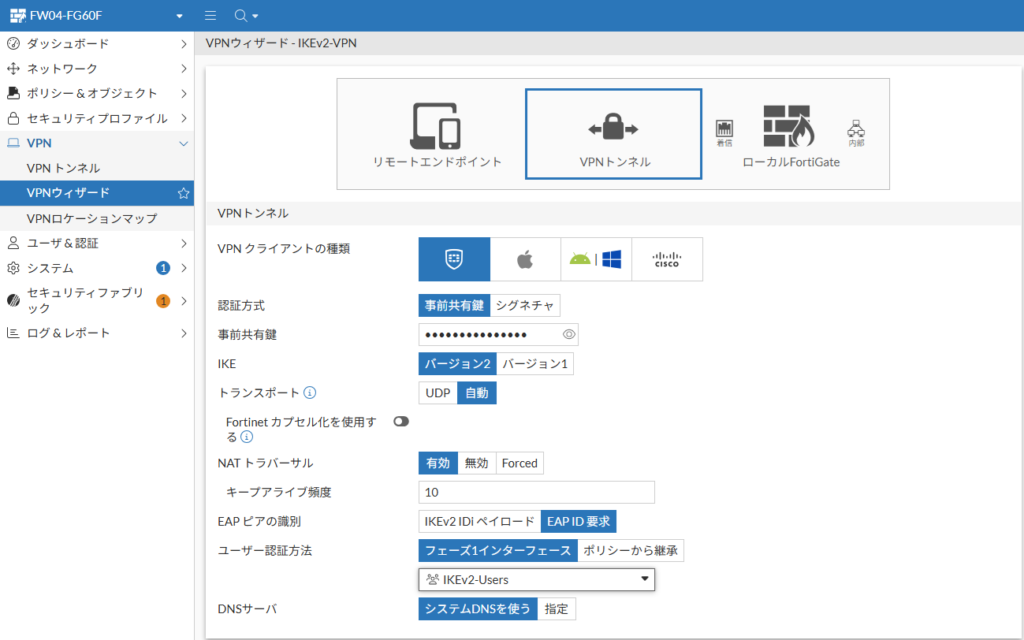Screen dimensions: 1024x640
Task: Click the セキュリティファブリック icon
Action: [x=13, y=300]
